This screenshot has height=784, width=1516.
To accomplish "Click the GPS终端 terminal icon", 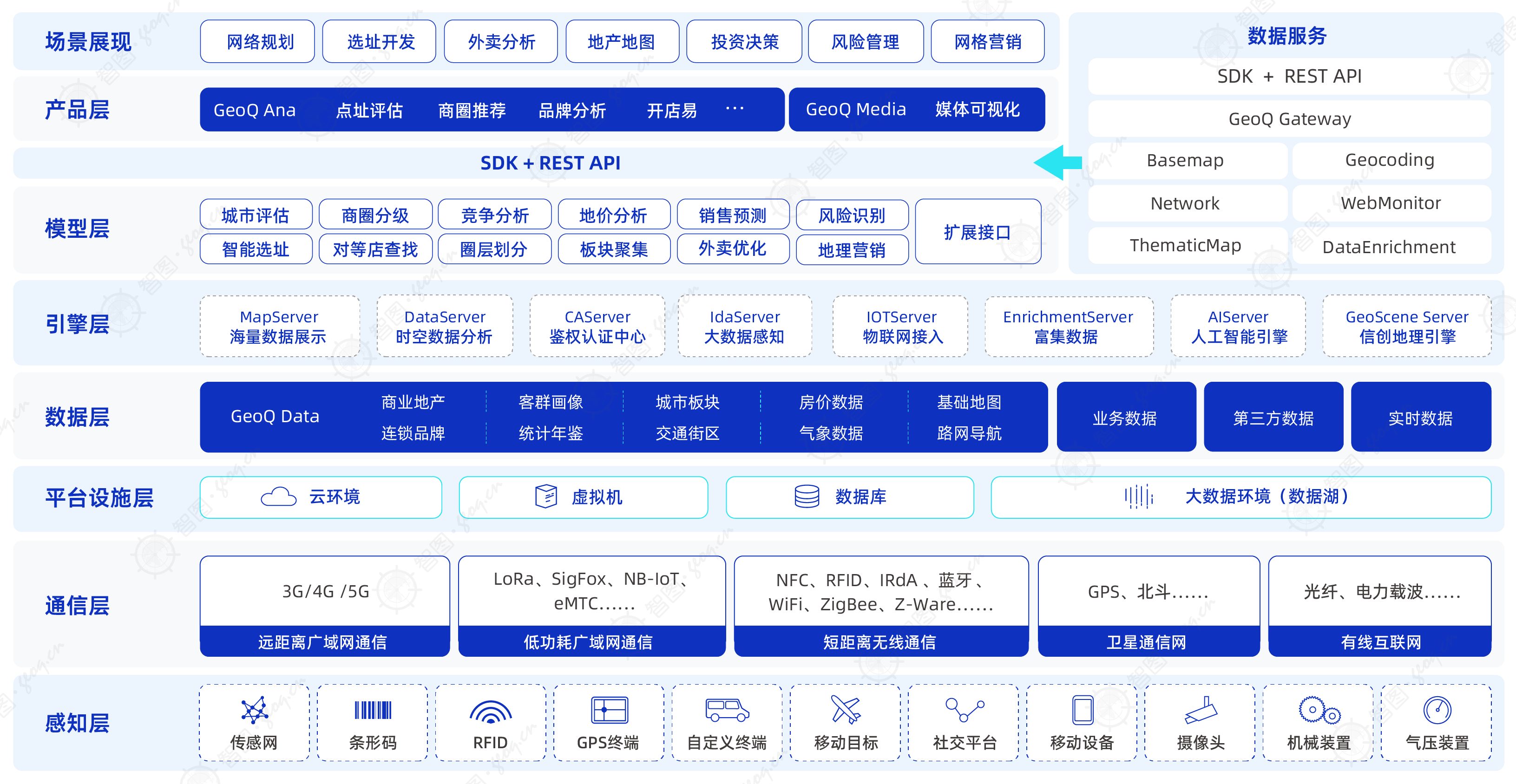I will click(609, 710).
